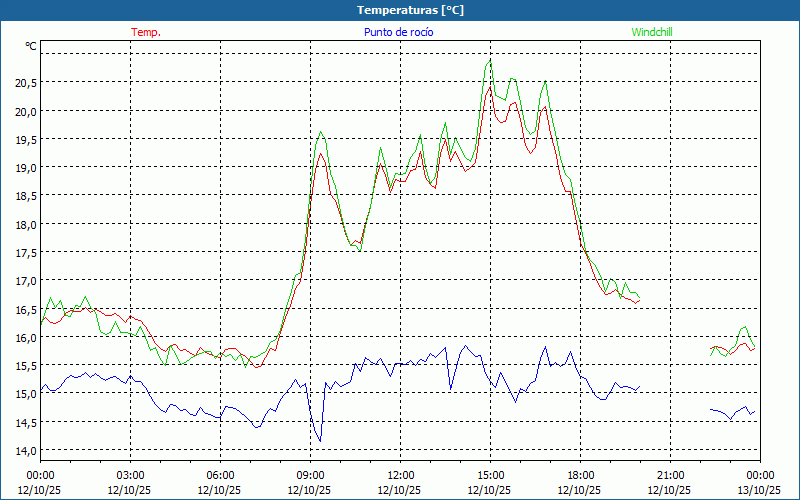Image resolution: width=800 pixels, height=500 pixels.
Task: Click the 06:00 time axis label
Action: [221, 475]
